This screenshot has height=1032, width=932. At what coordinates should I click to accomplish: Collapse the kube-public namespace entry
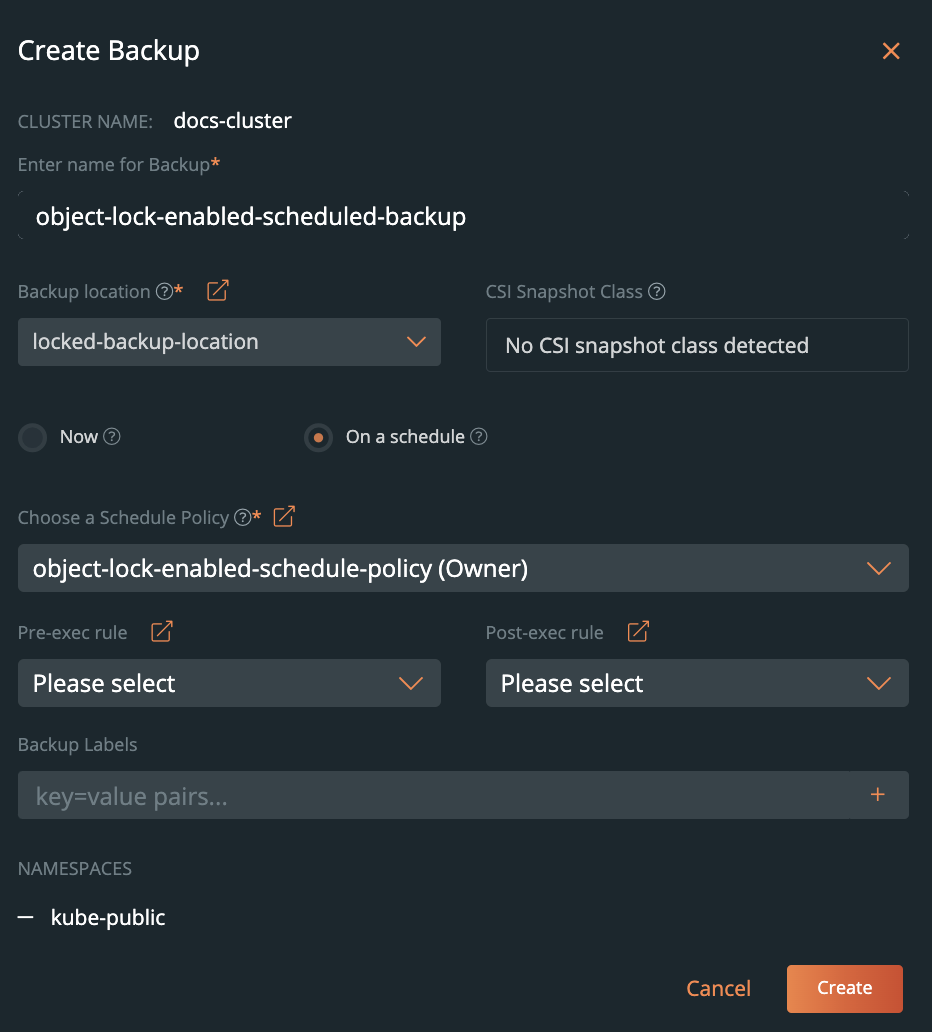26,917
